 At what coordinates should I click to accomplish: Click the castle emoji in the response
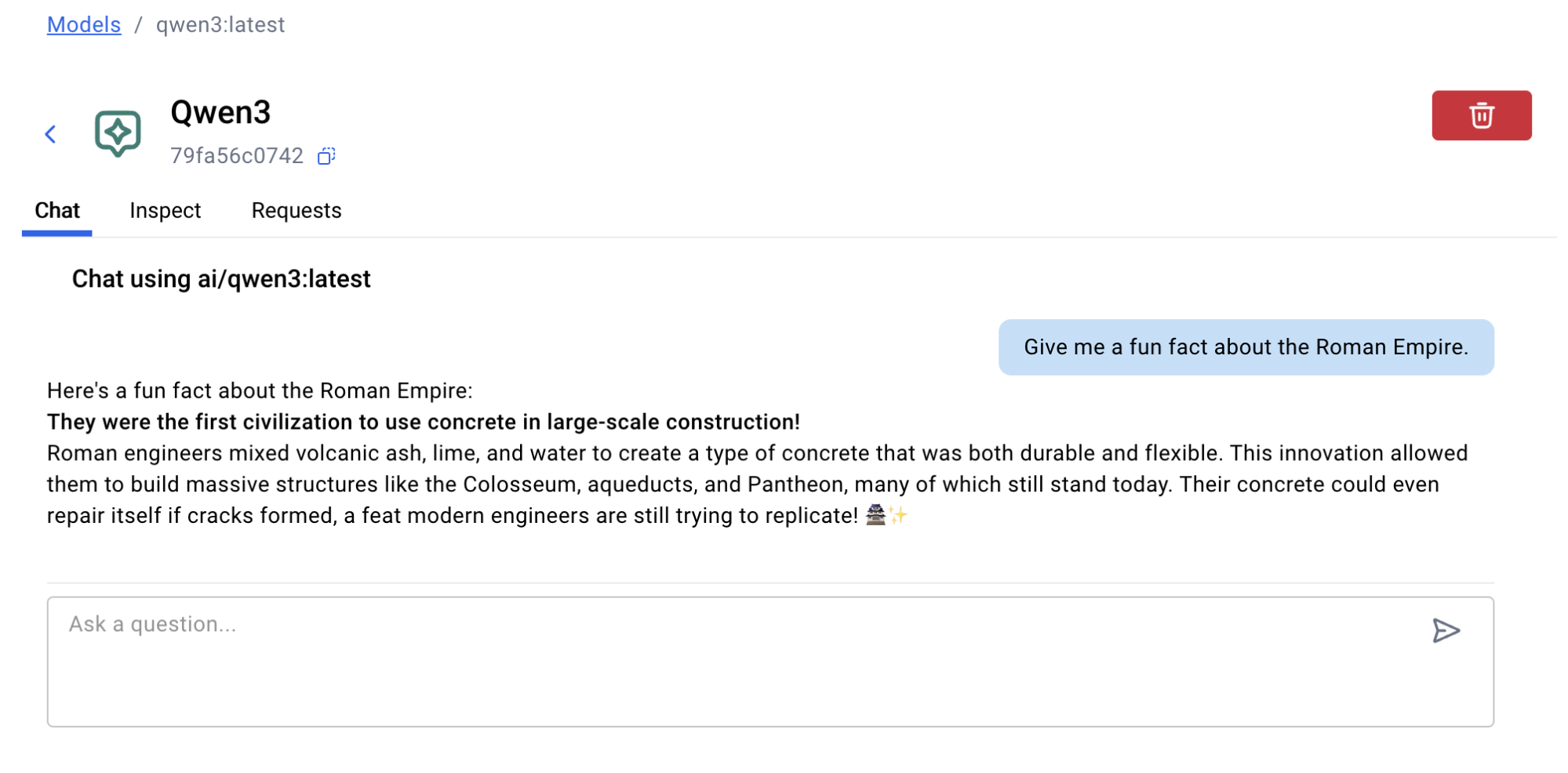pyautogui.click(x=875, y=515)
